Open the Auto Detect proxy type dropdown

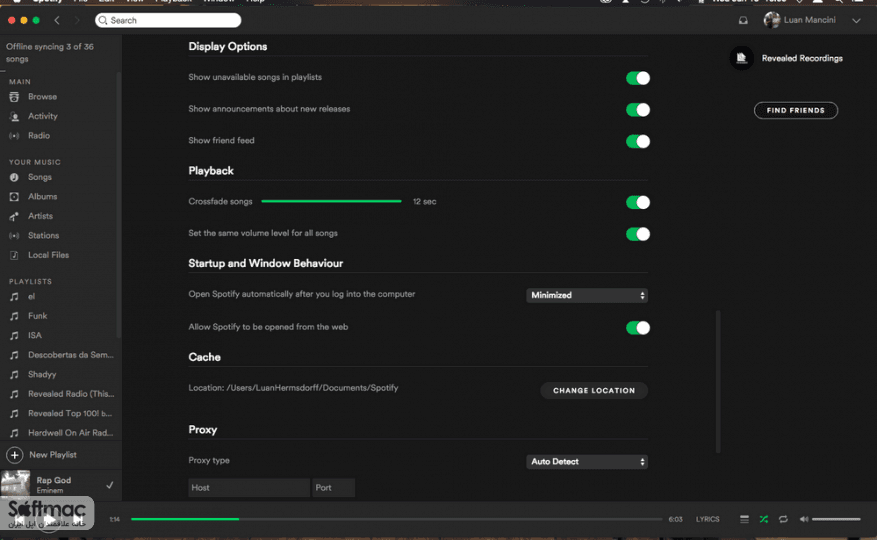tap(587, 462)
